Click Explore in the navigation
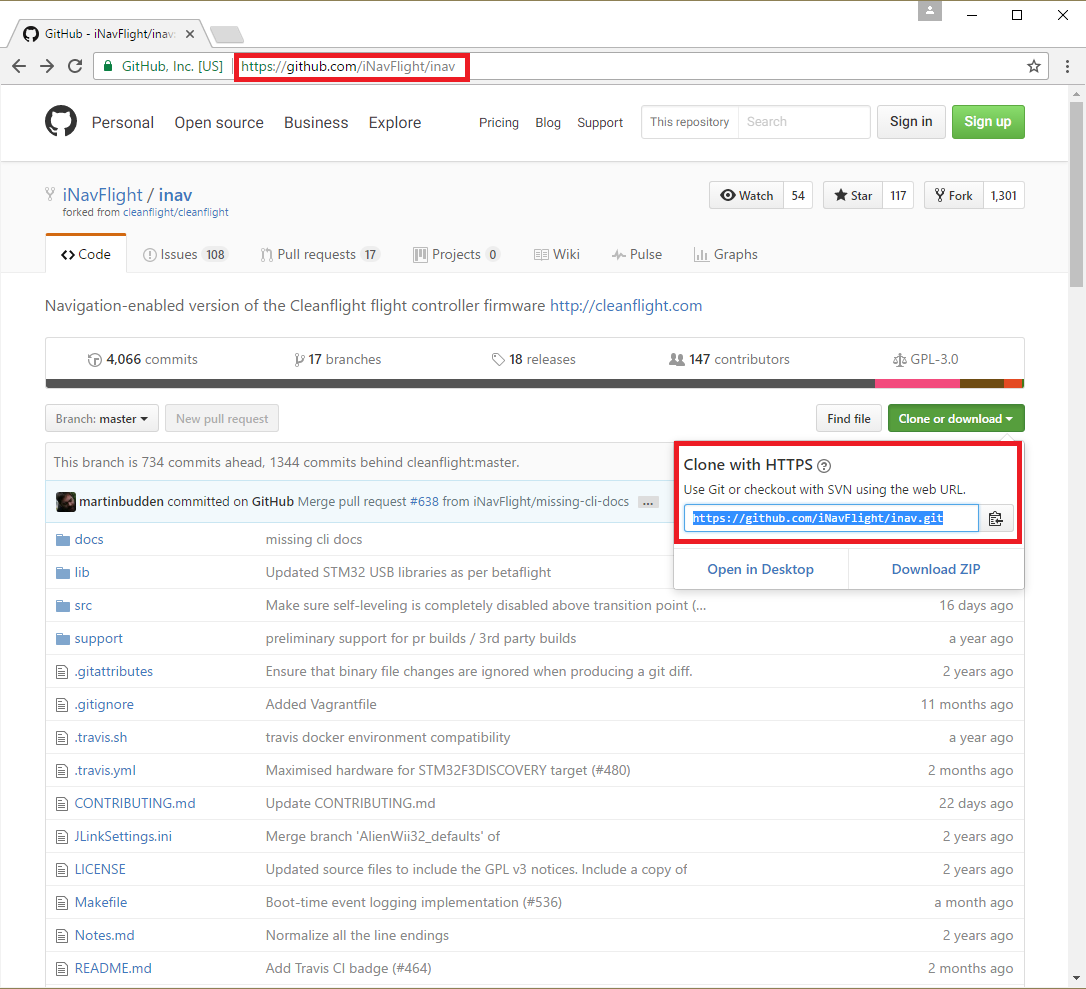The width and height of the screenshot is (1086, 989). (395, 123)
